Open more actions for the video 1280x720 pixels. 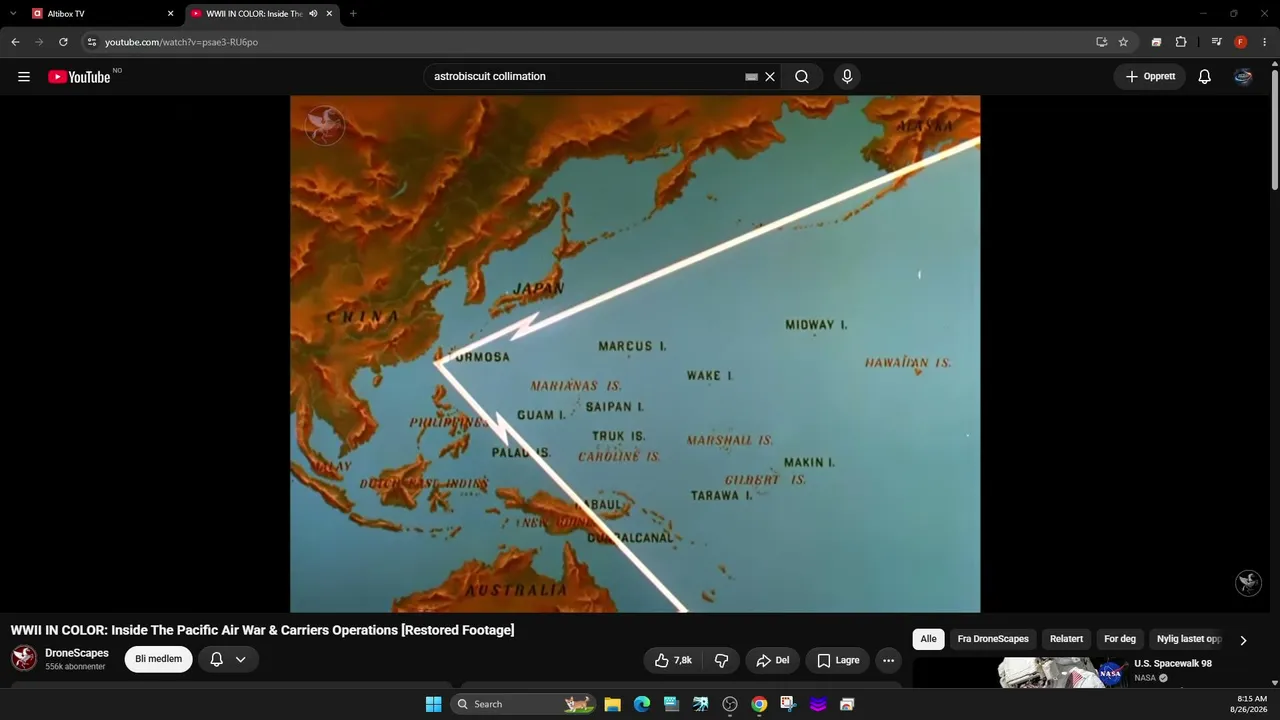888,660
